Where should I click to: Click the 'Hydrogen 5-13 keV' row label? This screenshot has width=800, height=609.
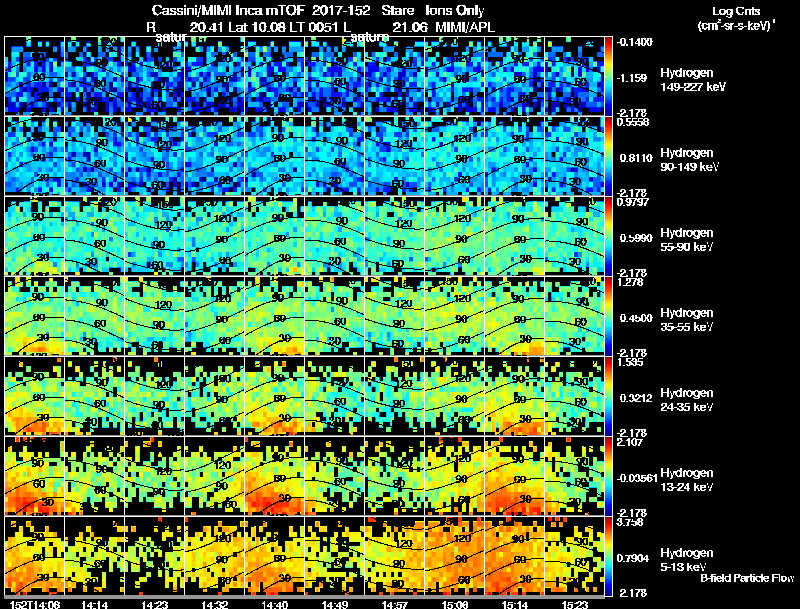687,560
